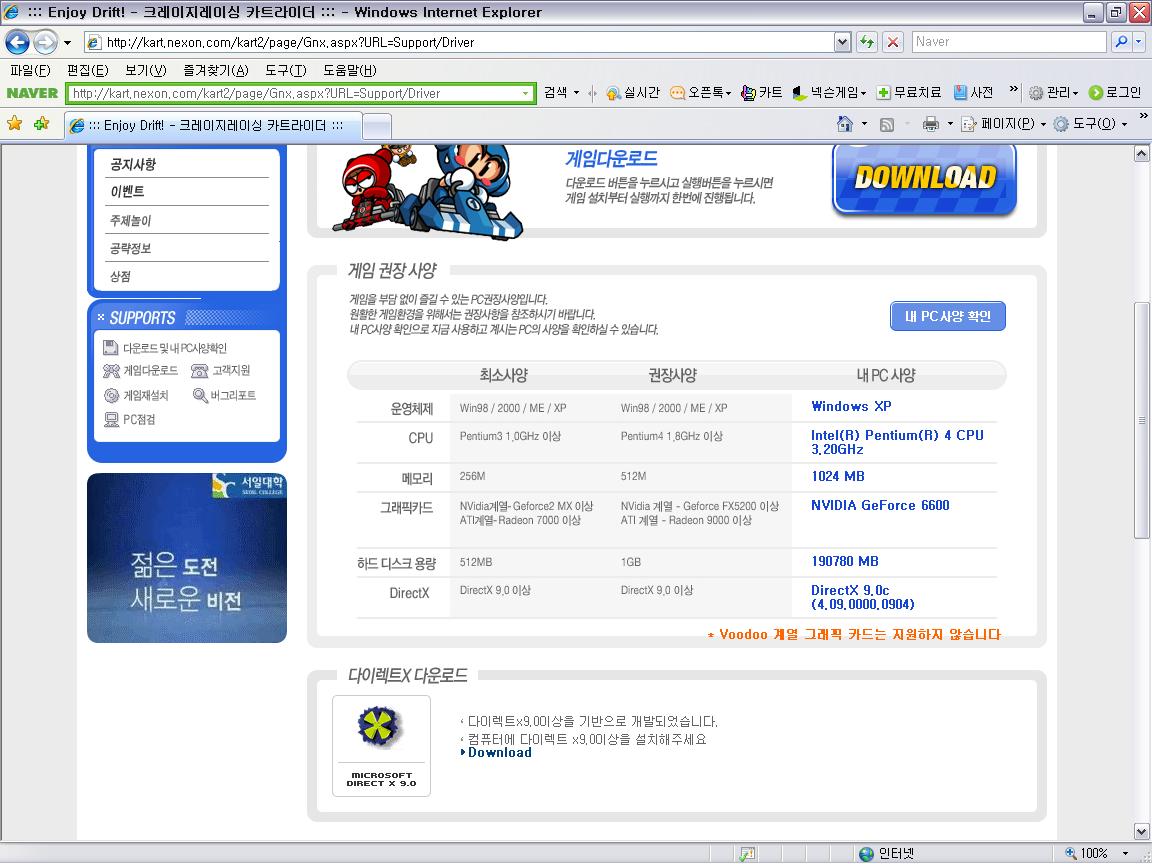Click the 인터넷 security zone in status bar

tap(886, 853)
